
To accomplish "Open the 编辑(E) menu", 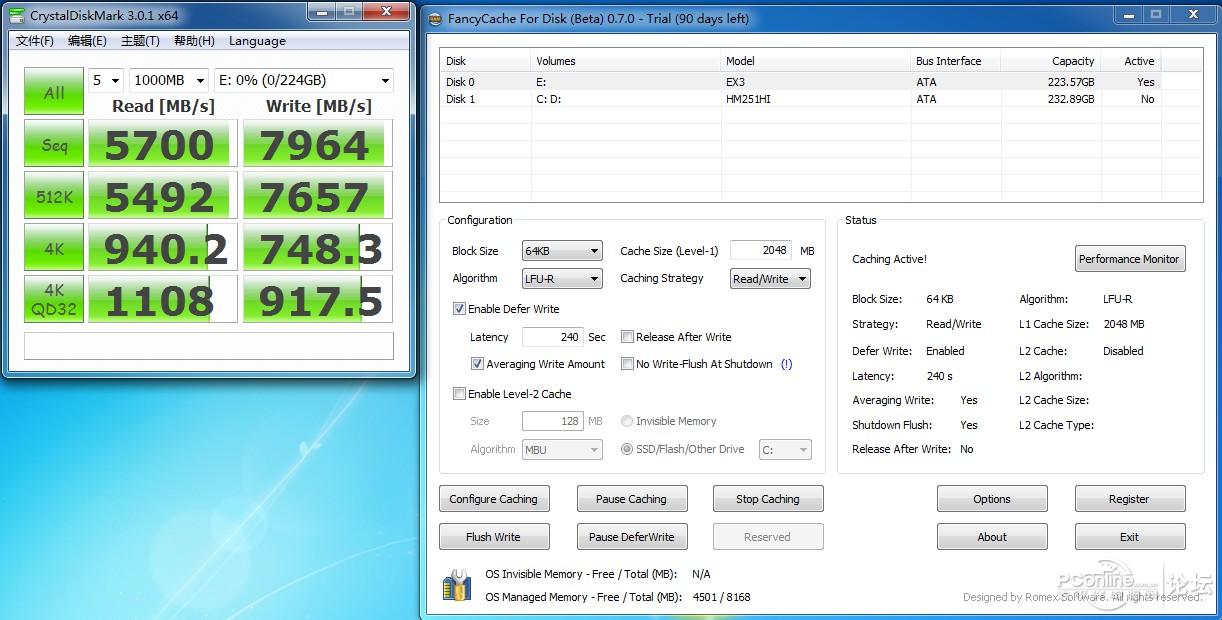I will (87, 41).
